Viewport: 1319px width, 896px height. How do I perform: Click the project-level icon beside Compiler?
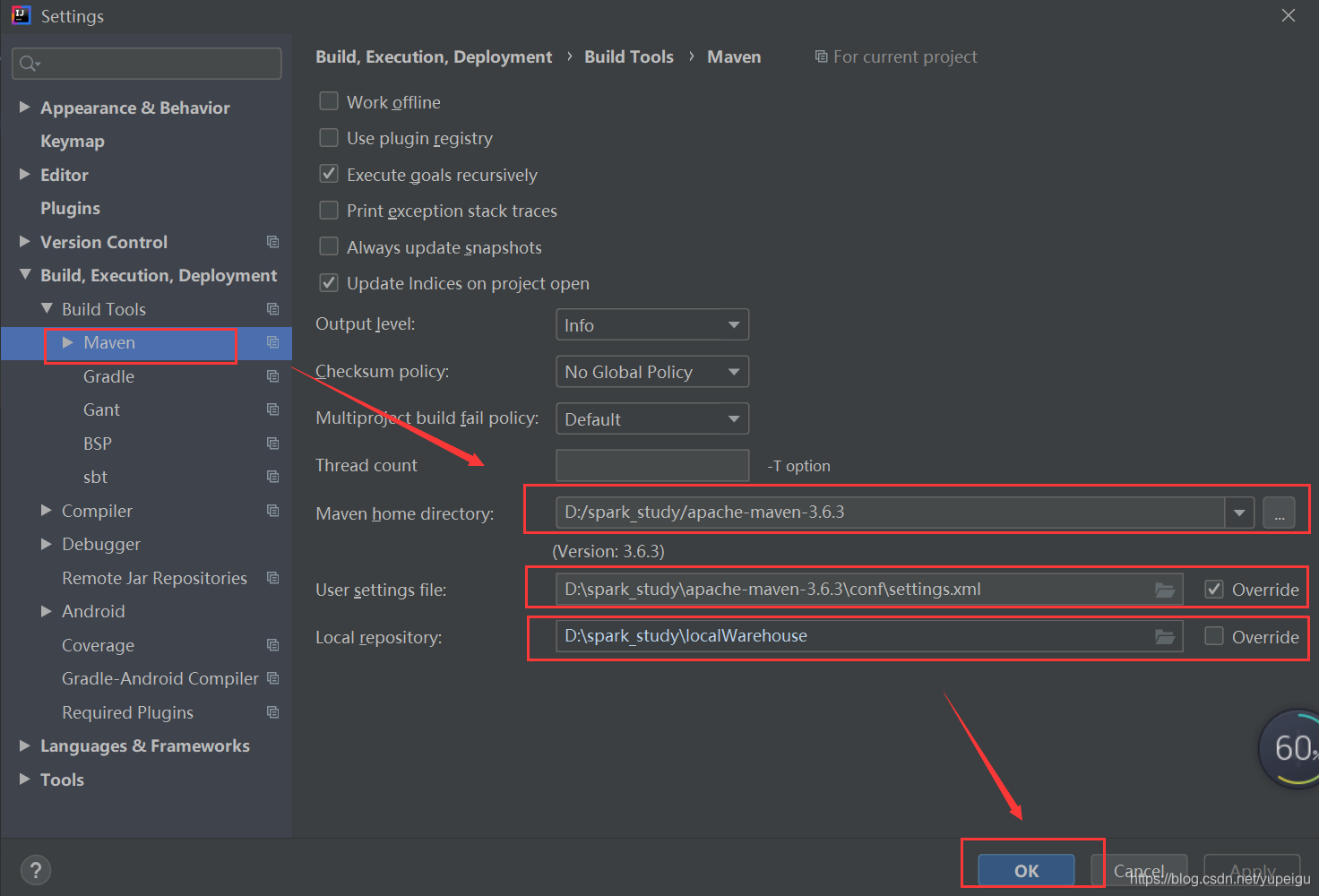tap(273, 511)
